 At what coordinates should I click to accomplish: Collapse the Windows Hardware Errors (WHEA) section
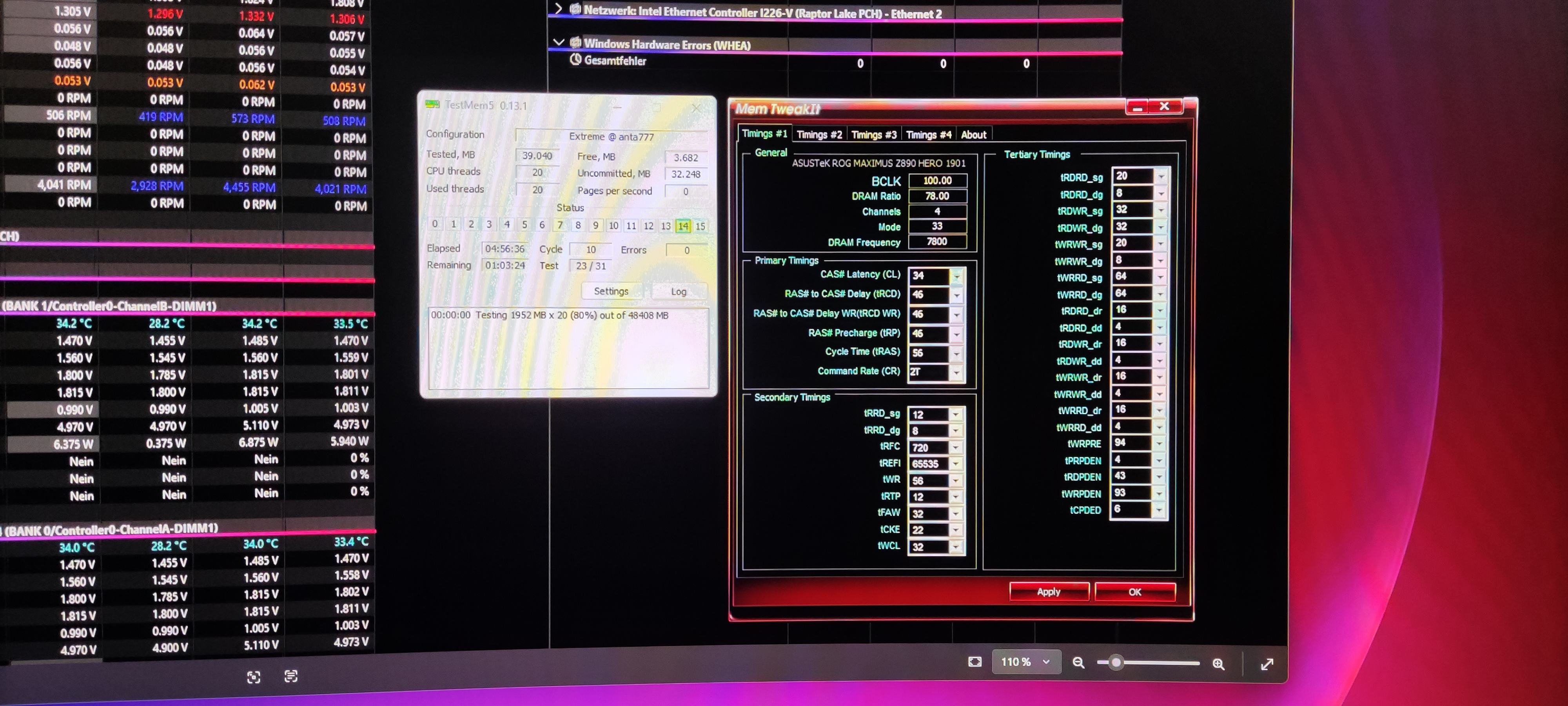(x=559, y=43)
